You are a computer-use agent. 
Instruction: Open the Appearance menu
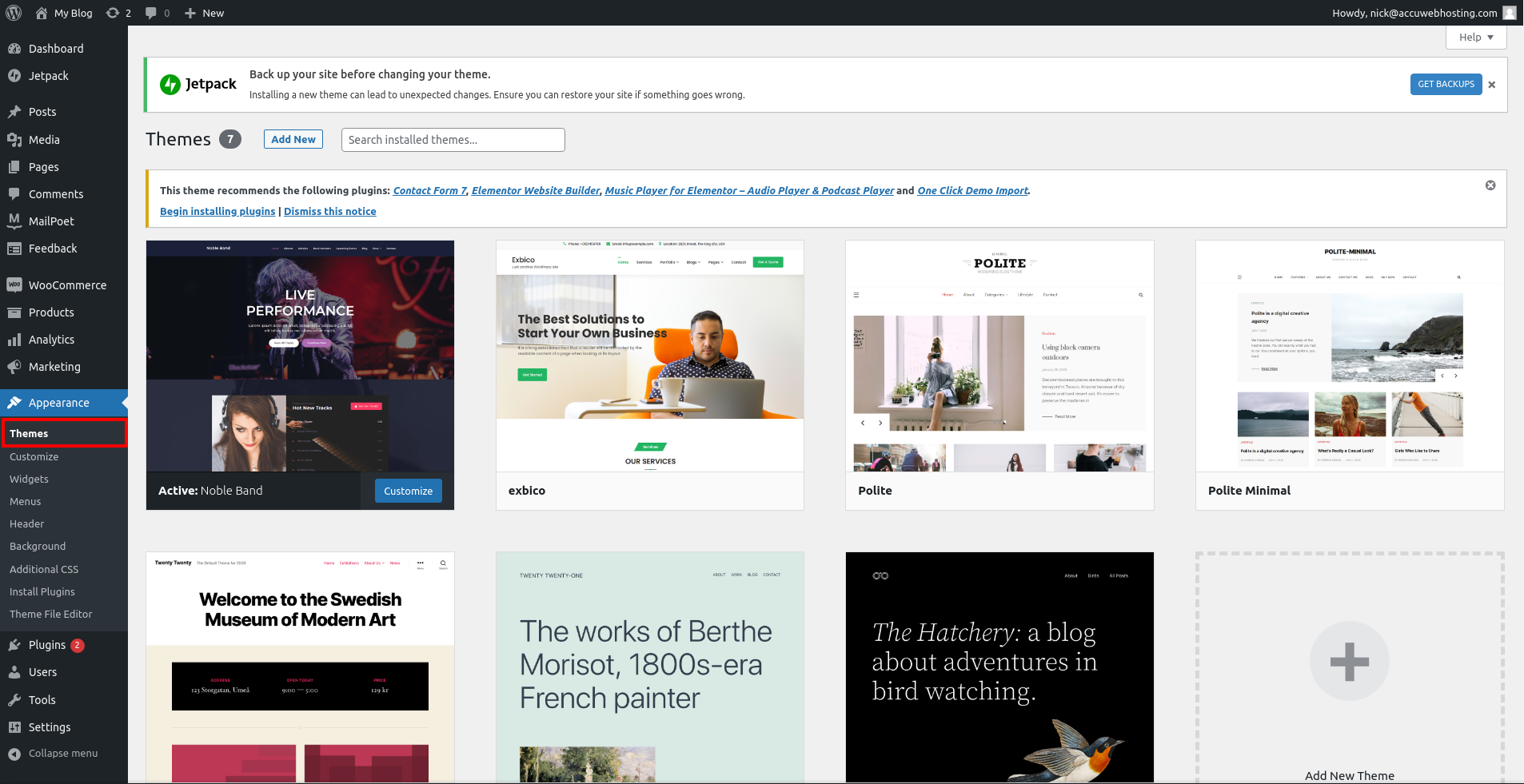[64, 403]
